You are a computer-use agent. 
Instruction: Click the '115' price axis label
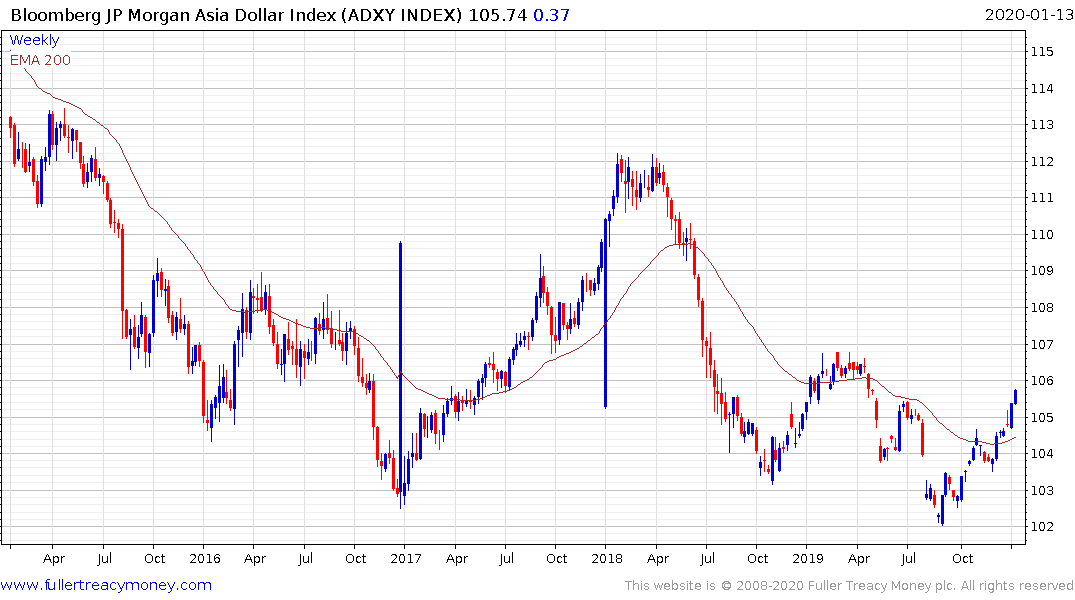click(1042, 51)
